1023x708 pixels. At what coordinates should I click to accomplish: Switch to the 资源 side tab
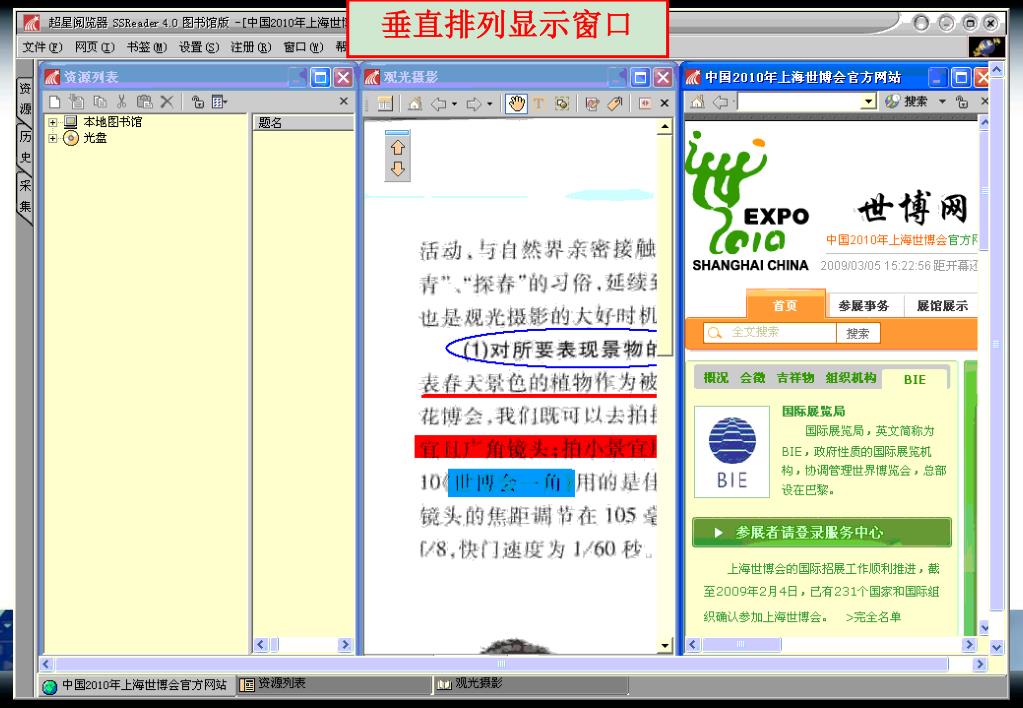25,99
